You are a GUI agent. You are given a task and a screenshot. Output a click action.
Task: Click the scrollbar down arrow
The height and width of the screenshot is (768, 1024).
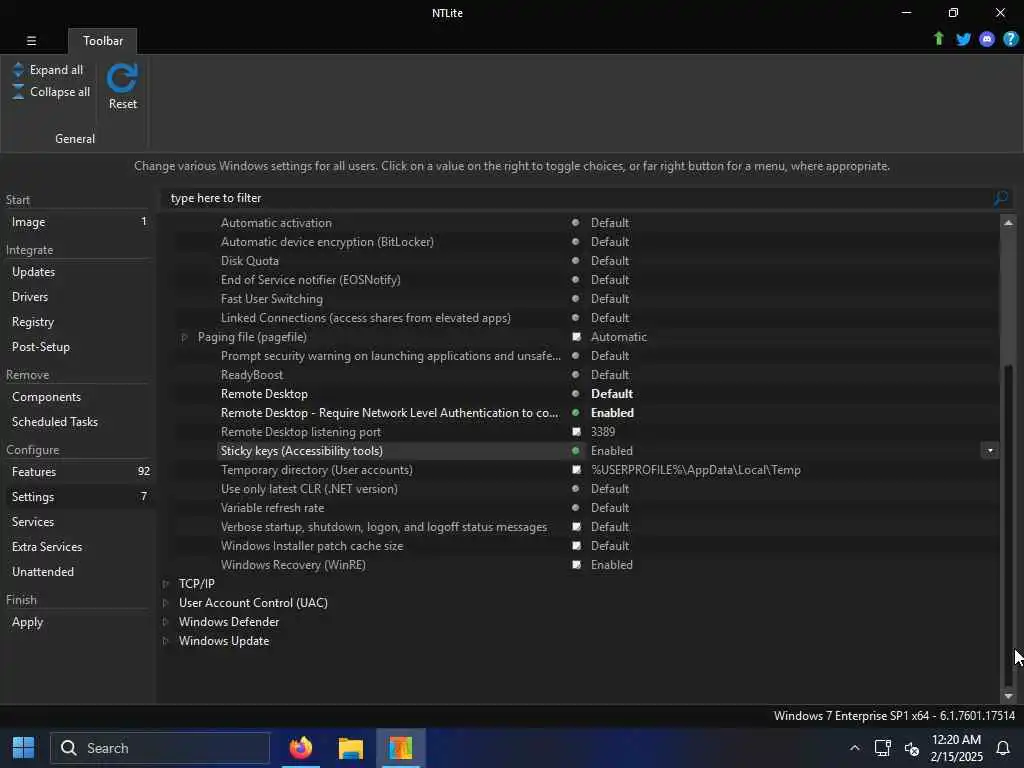(1008, 696)
